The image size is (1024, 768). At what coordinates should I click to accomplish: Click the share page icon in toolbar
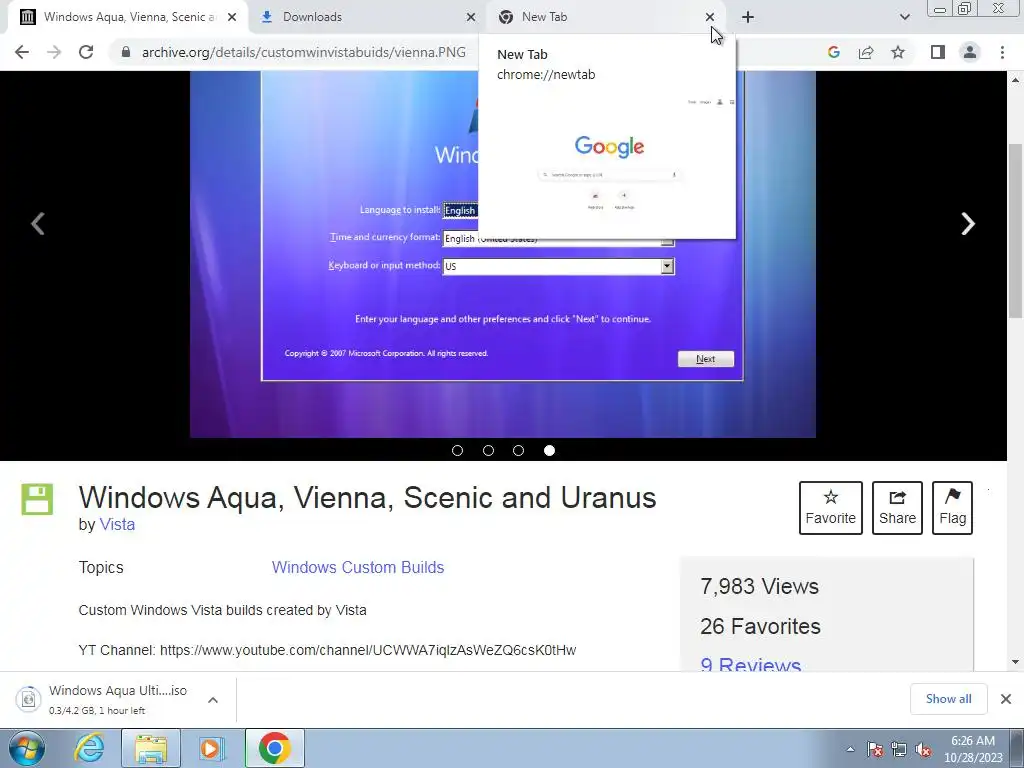pos(866,52)
